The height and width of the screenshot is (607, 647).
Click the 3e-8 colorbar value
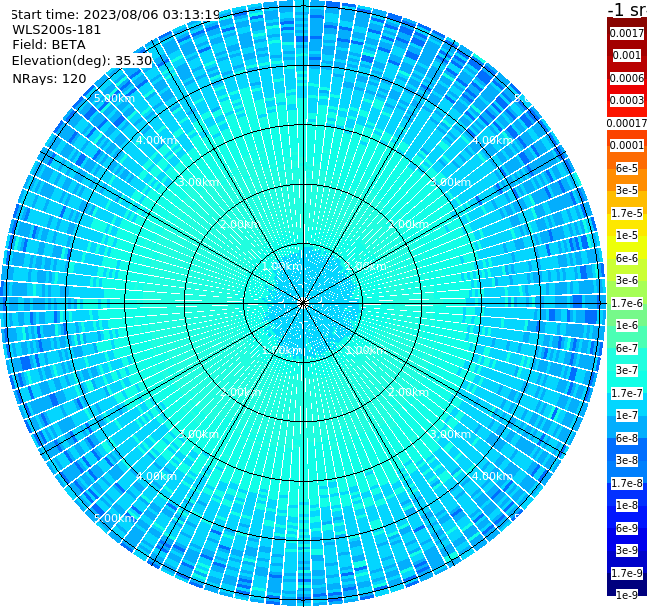coord(627,460)
